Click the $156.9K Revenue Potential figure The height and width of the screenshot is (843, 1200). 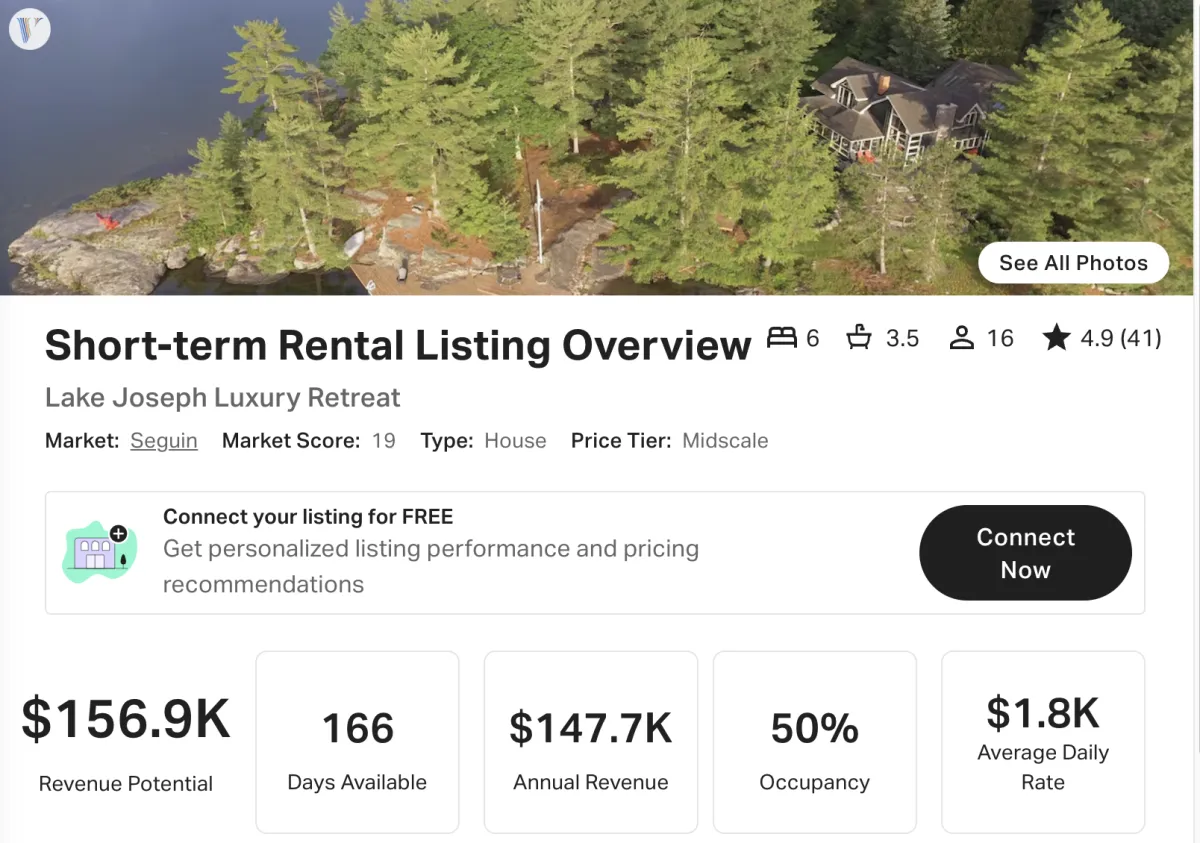(x=126, y=720)
